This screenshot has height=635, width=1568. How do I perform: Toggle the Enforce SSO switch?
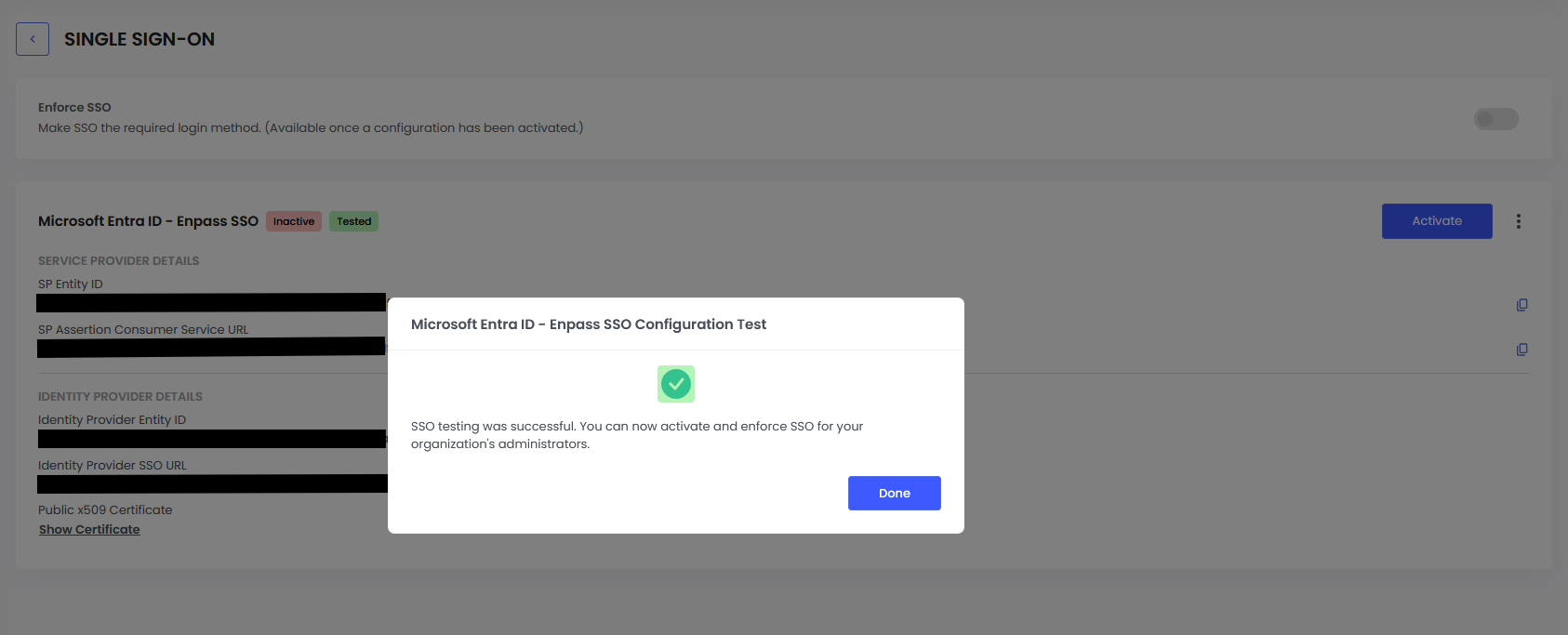coord(1495,119)
